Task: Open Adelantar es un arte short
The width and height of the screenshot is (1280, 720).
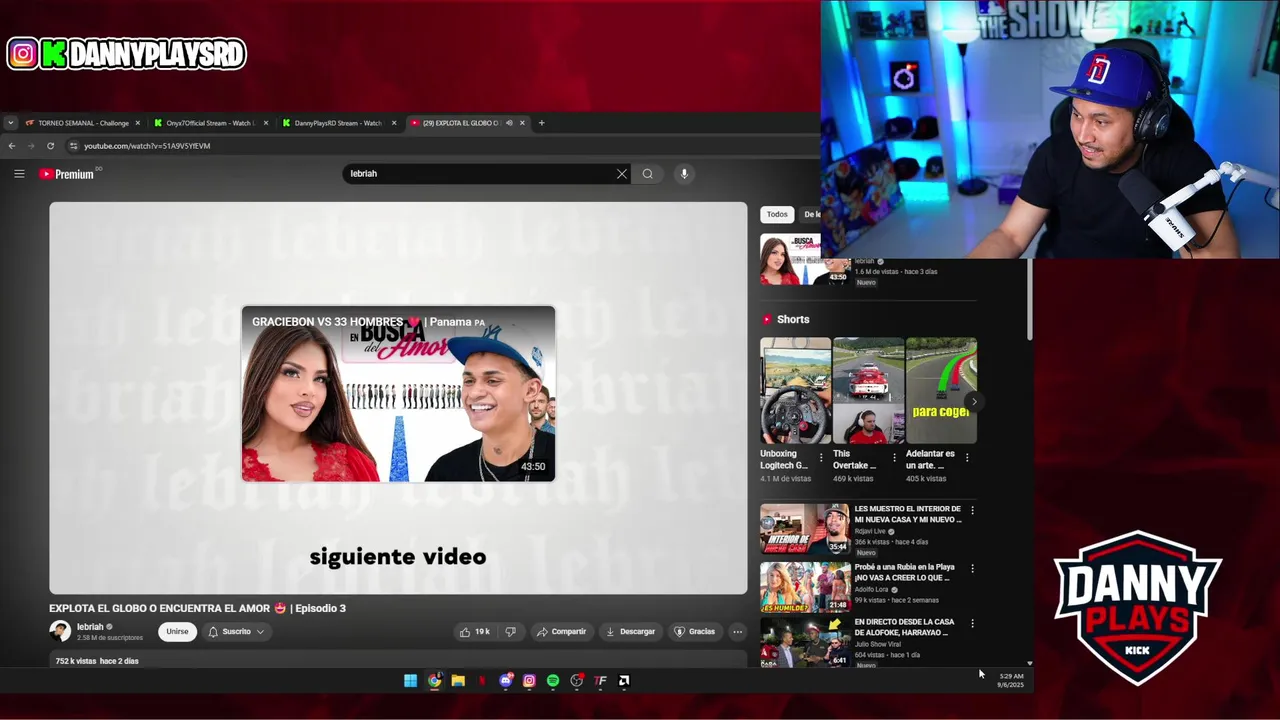Action: coord(941,391)
